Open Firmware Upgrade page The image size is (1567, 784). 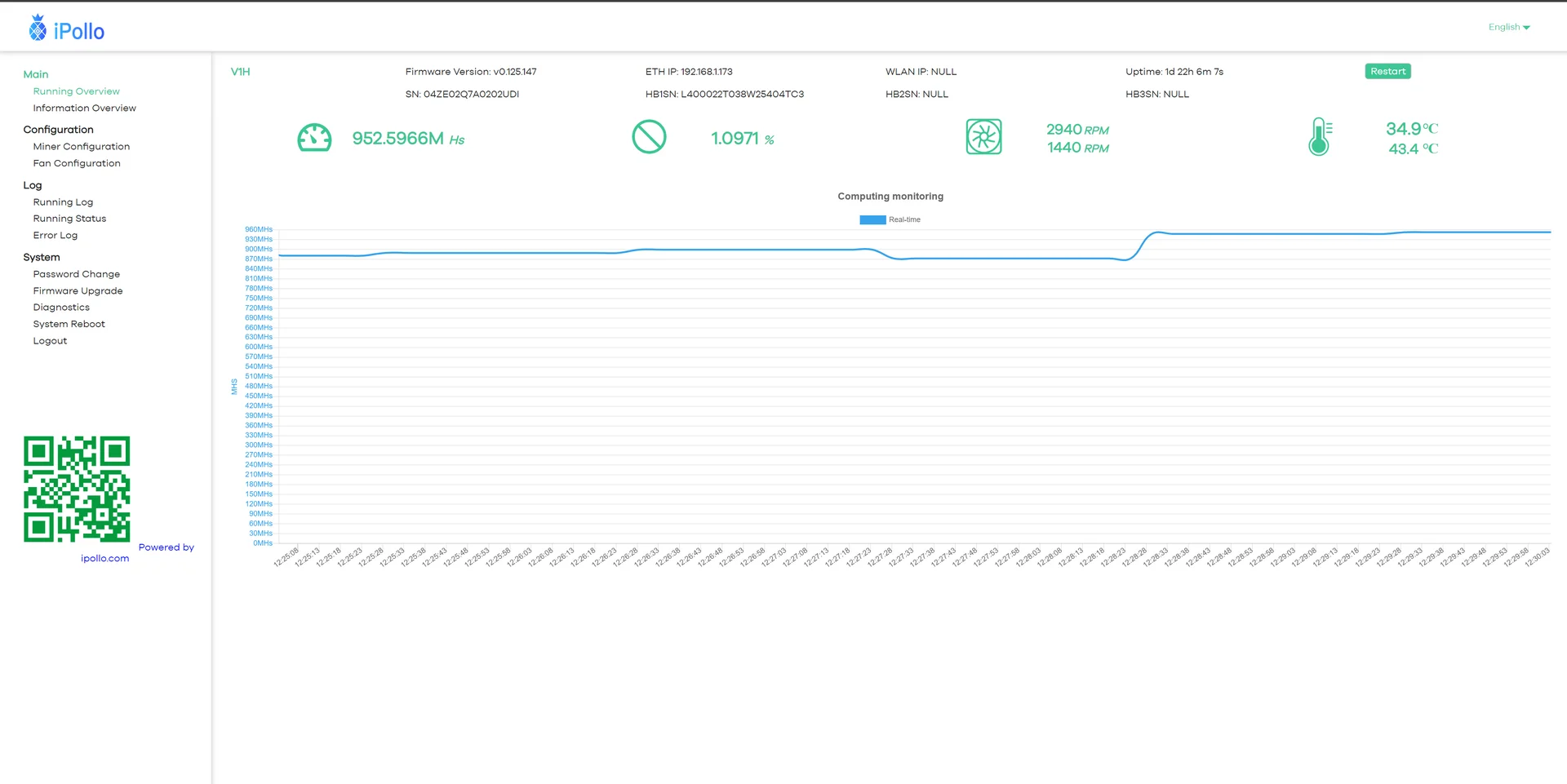(78, 290)
